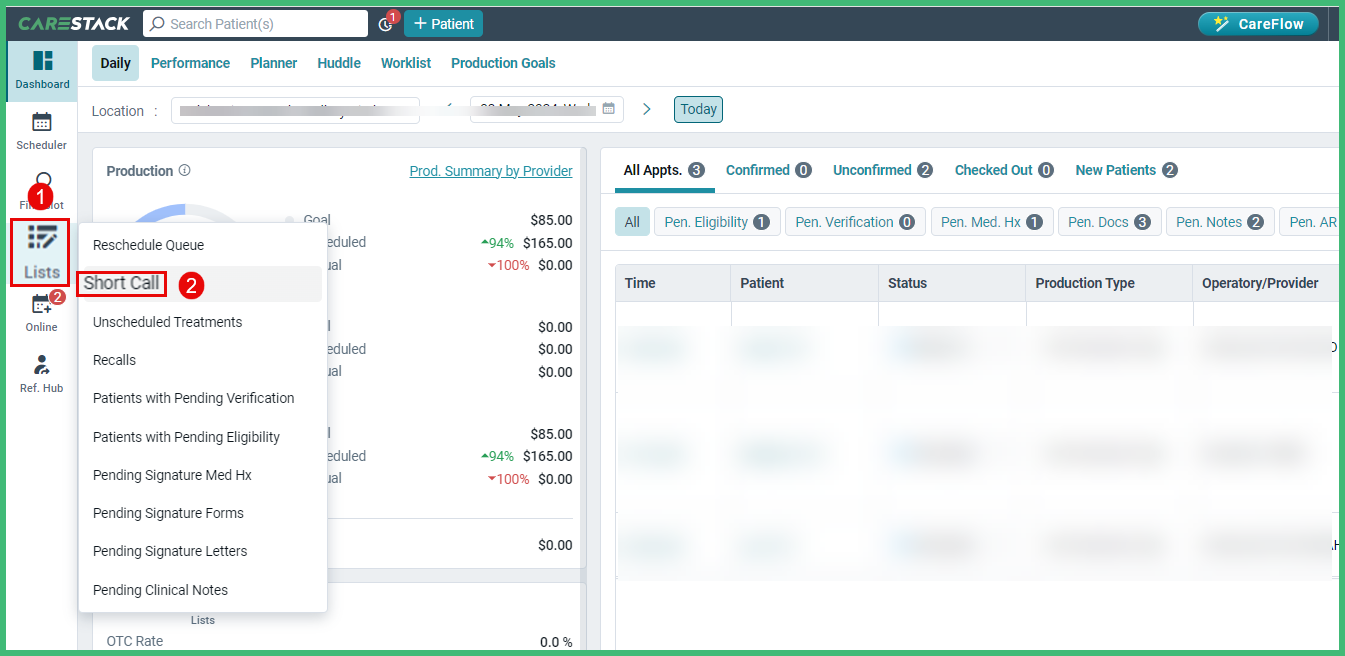
Task: Select the Lists icon in the sidebar
Action: (x=40, y=252)
